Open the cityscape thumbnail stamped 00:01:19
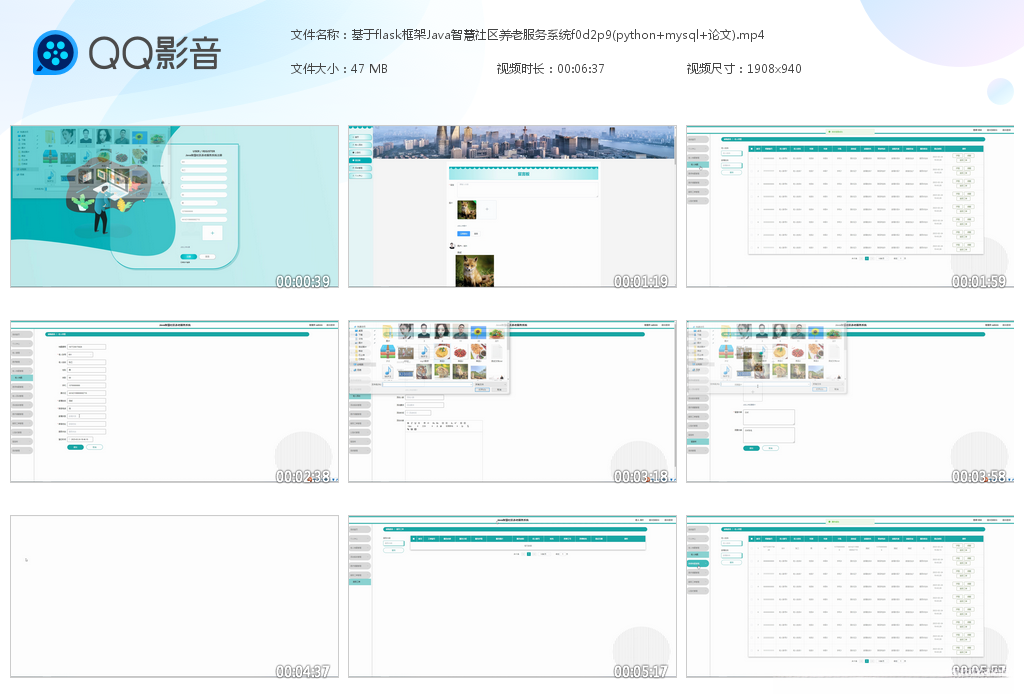 pyautogui.click(x=512, y=206)
